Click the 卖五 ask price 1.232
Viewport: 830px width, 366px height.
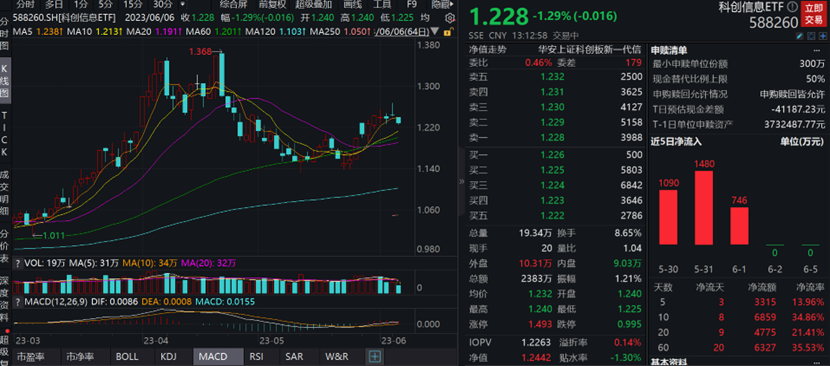(x=552, y=77)
